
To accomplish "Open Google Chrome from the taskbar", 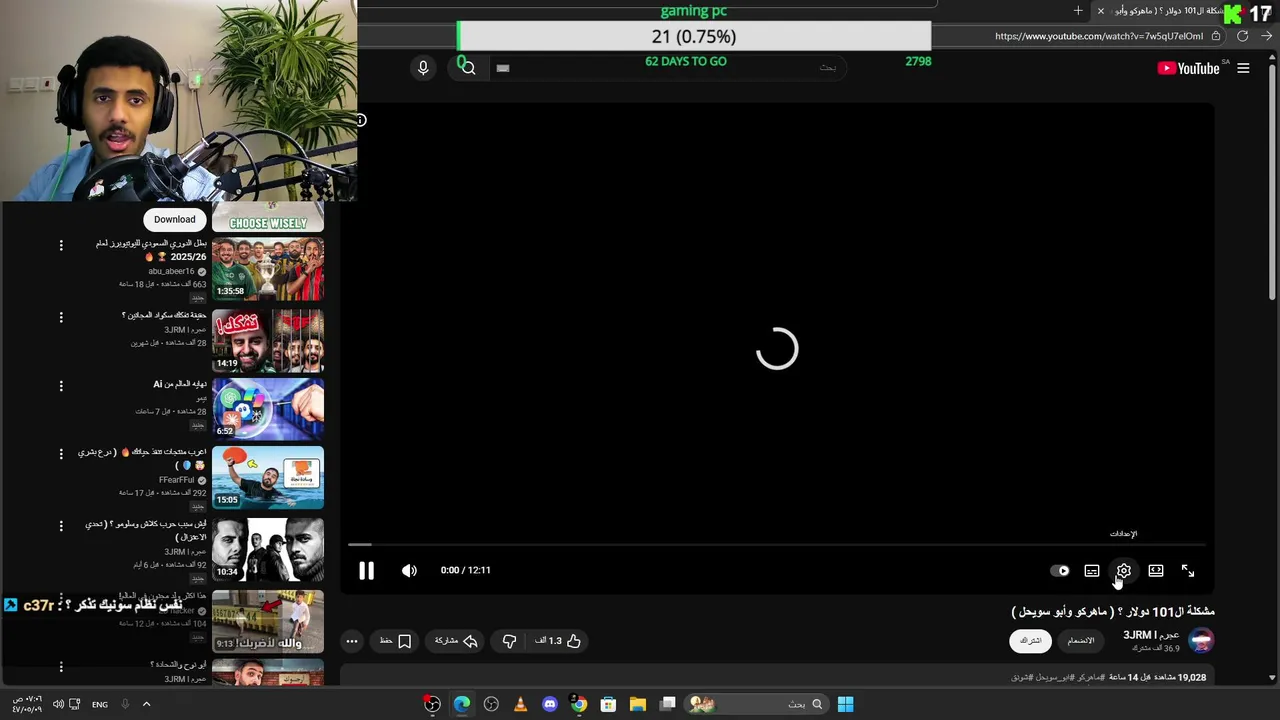I will [579, 704].
